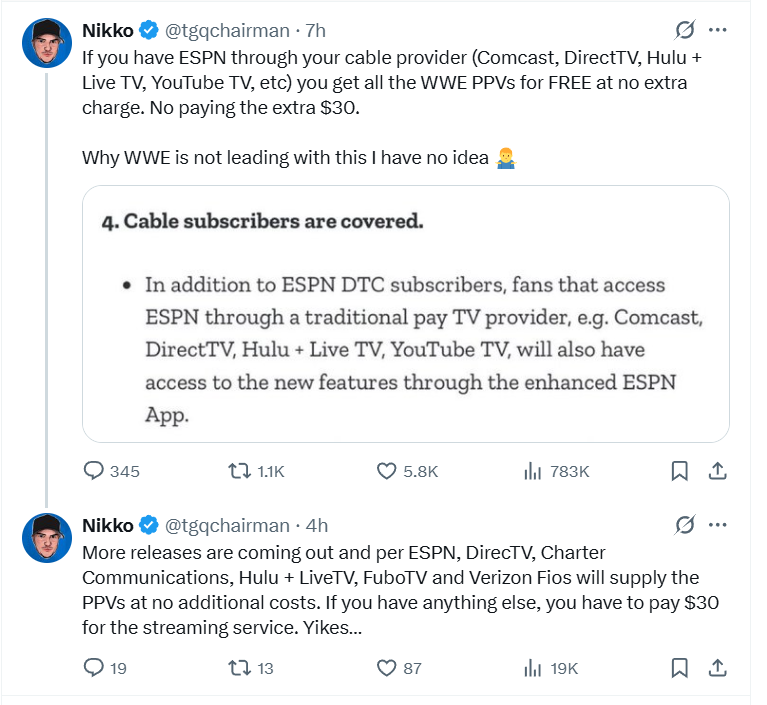View analytics of the 783K-view tweet
767x705 pixels.
click(533, 471)
